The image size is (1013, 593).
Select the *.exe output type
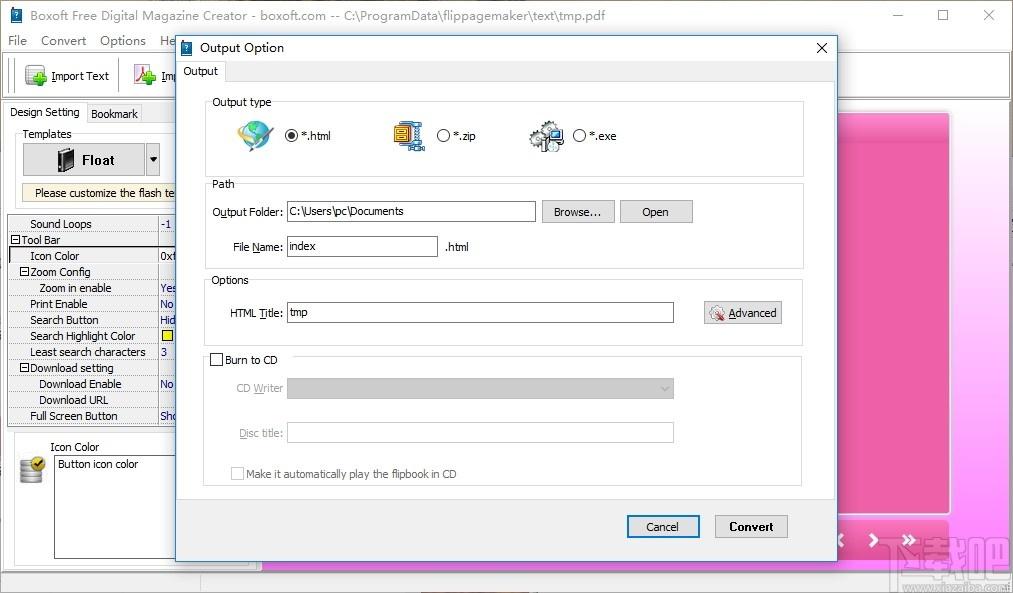(579, 136)
